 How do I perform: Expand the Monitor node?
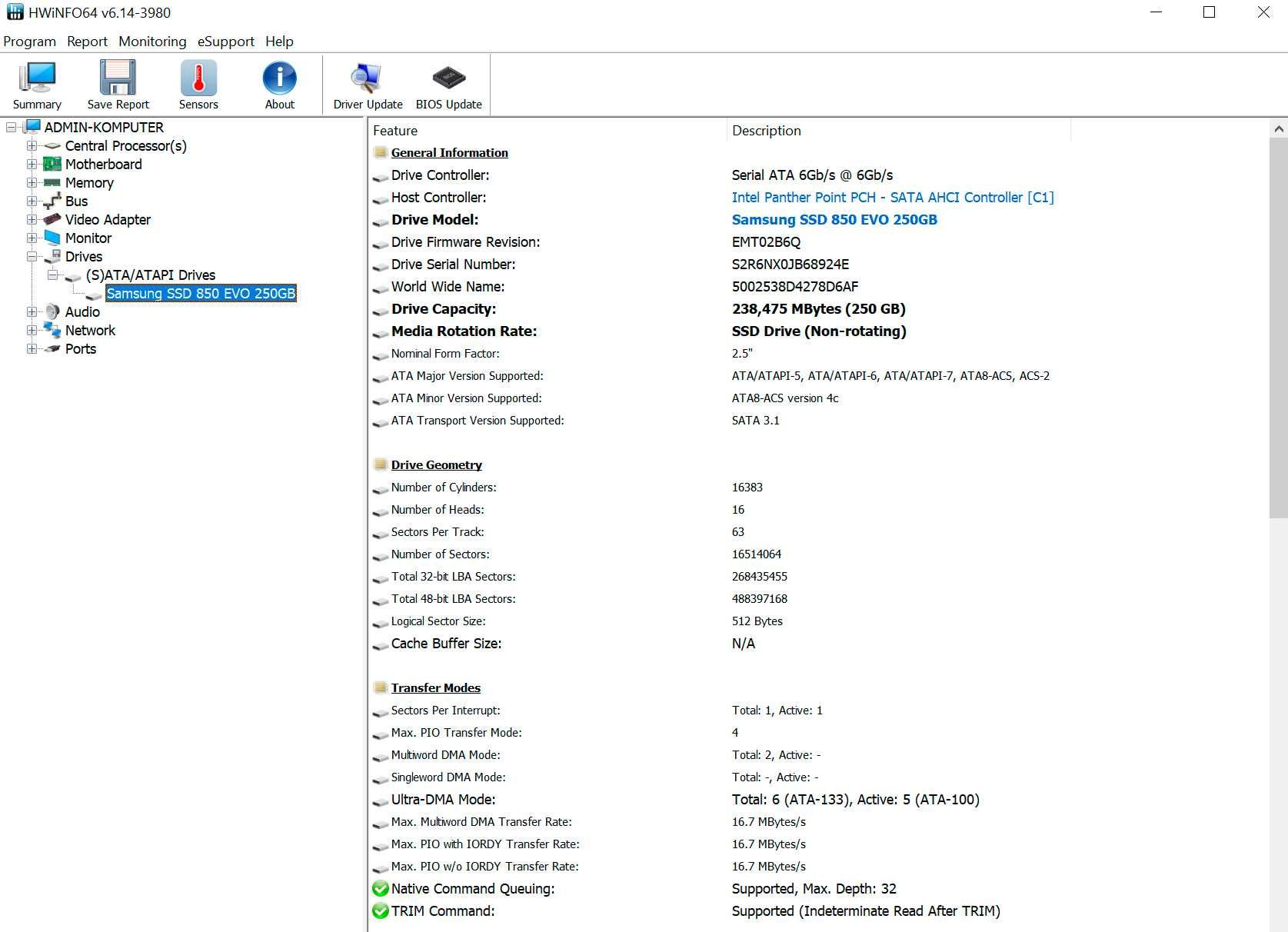(x=32, y=238)
